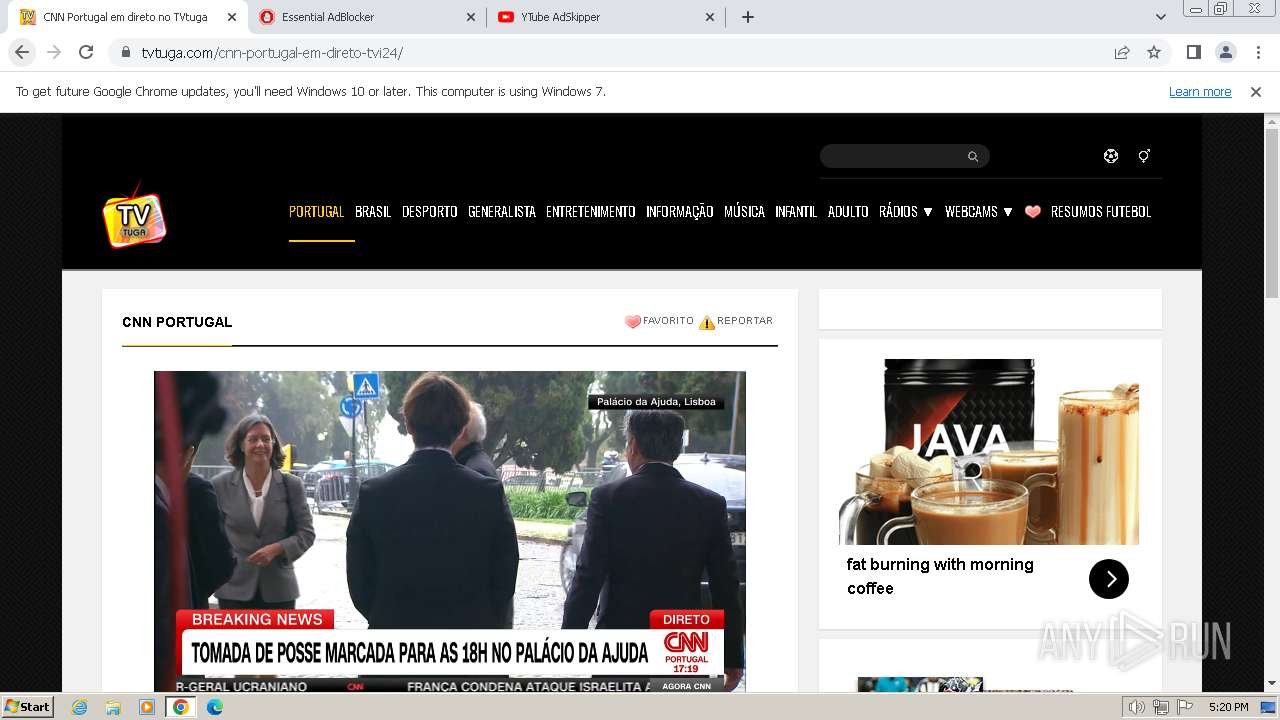
Task: Expand the Webcams dropdown menu
Action: (x=979, y=212)
